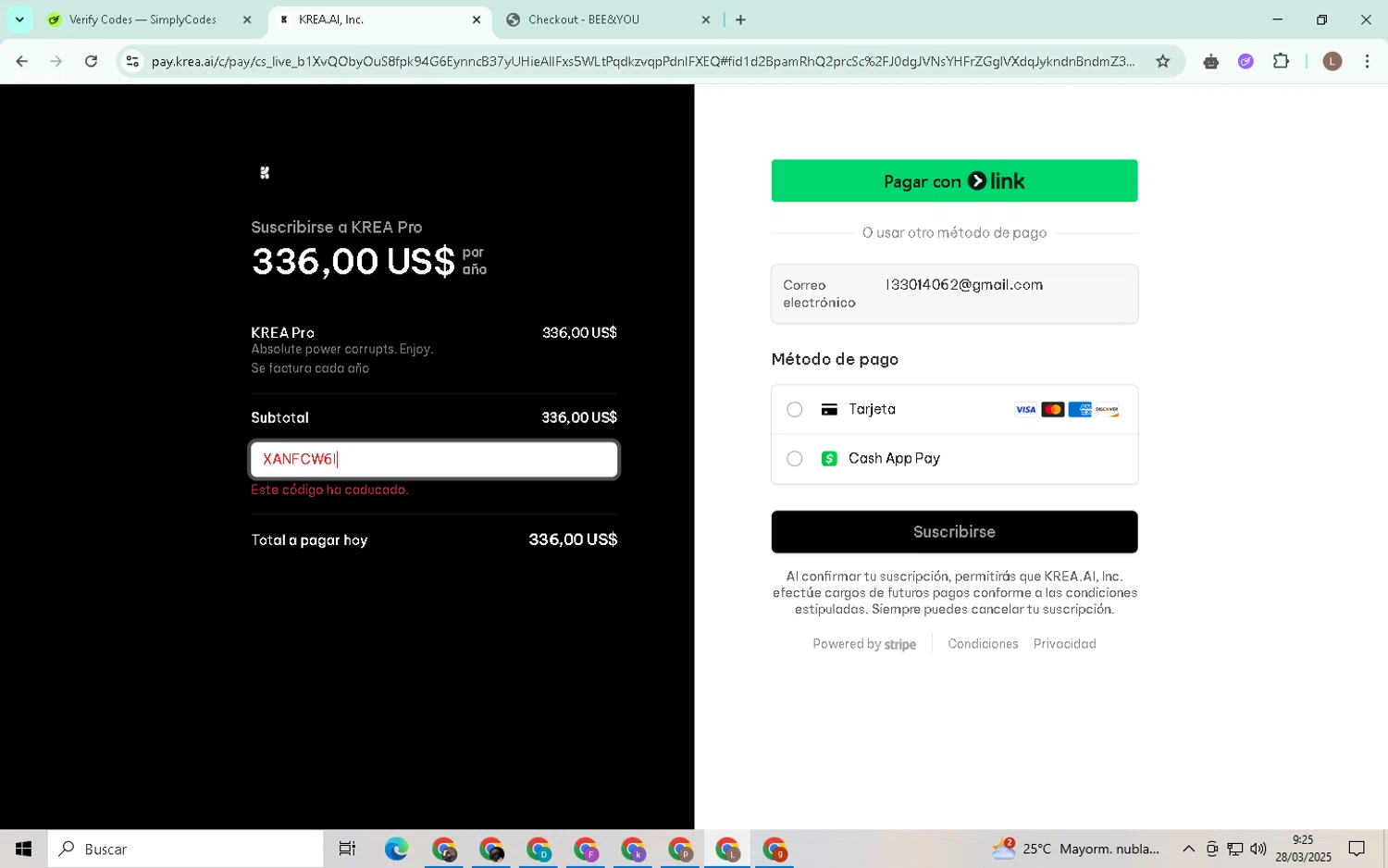Click the Mastercard logo
Screen dimensions: 1388x868
(1052, 409)
